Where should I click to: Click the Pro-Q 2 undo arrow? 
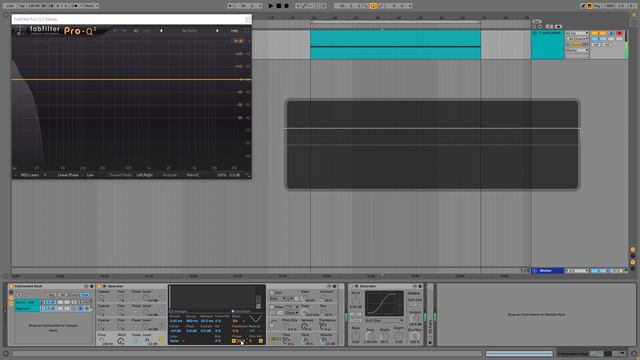(x=116, y=31)
